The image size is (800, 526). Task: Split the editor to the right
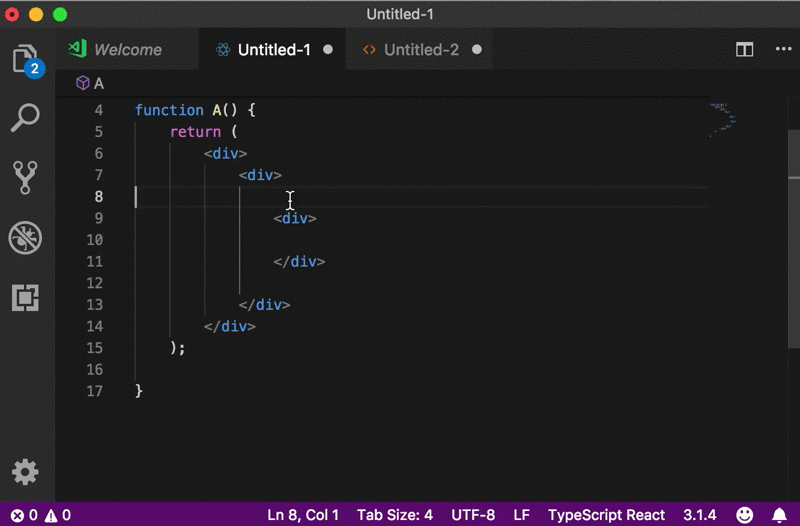[x=744, y=49]
